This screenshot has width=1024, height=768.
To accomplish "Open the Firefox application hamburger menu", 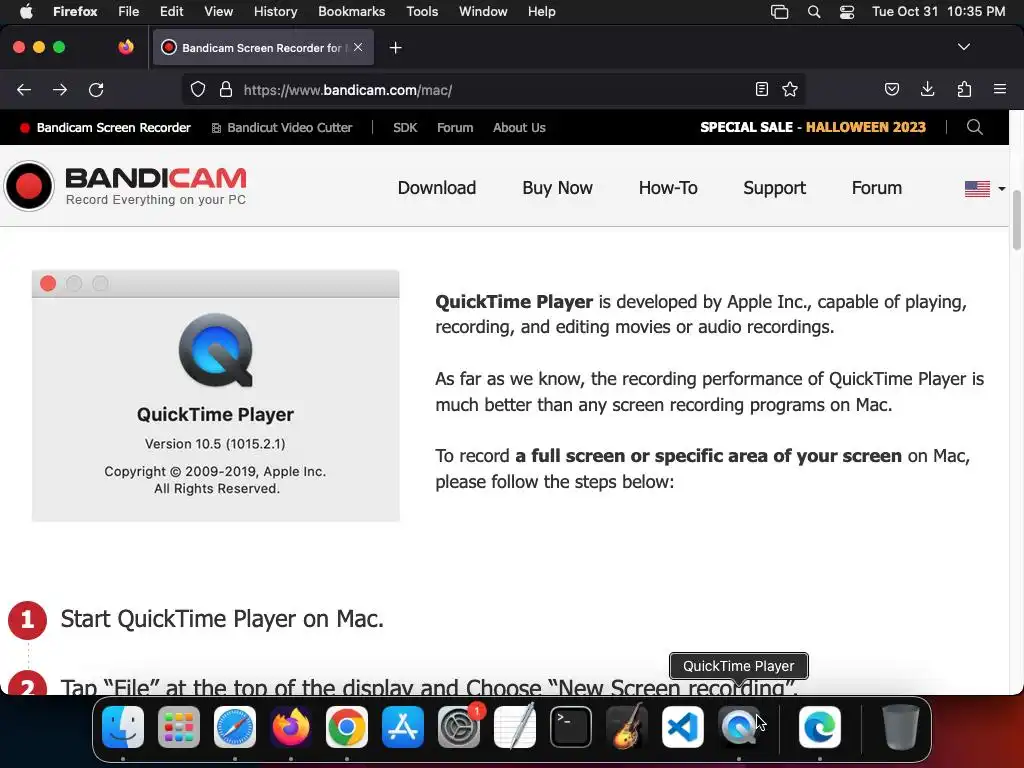I will 1000,89.
